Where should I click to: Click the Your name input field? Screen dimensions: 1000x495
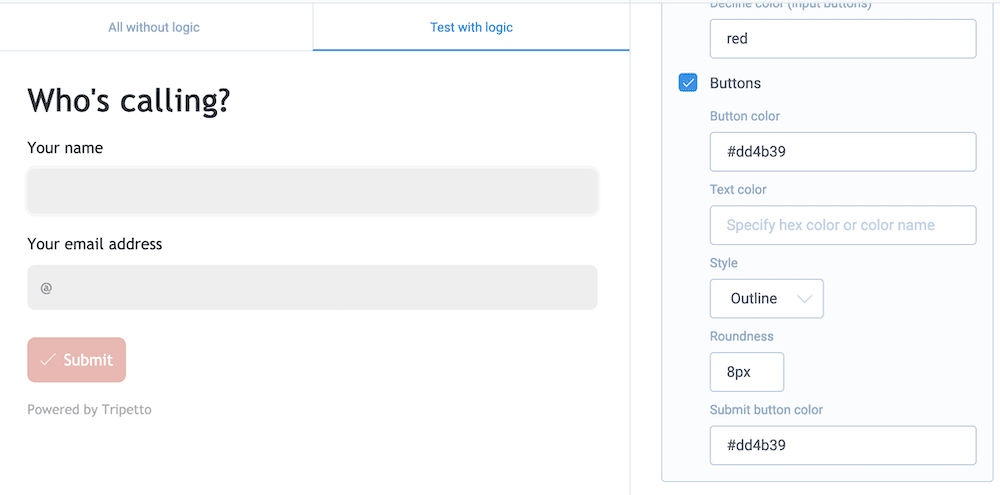pyautogui.click(x=312, y=191)
